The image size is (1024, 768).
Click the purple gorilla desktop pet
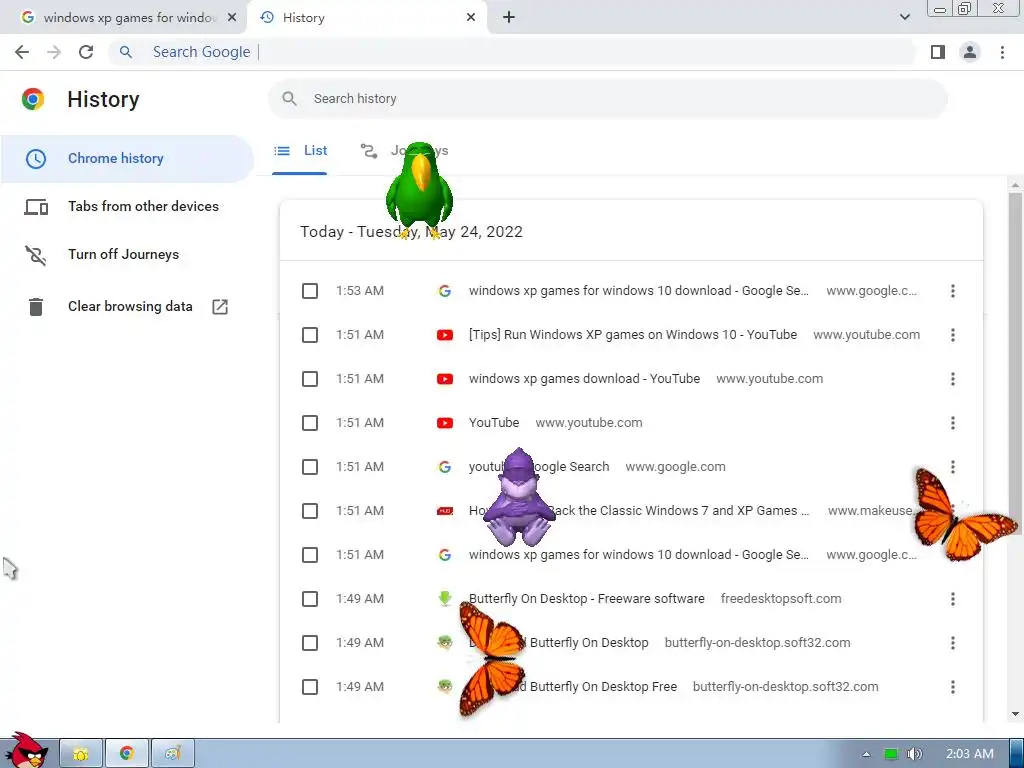click(x=519, y=498)
